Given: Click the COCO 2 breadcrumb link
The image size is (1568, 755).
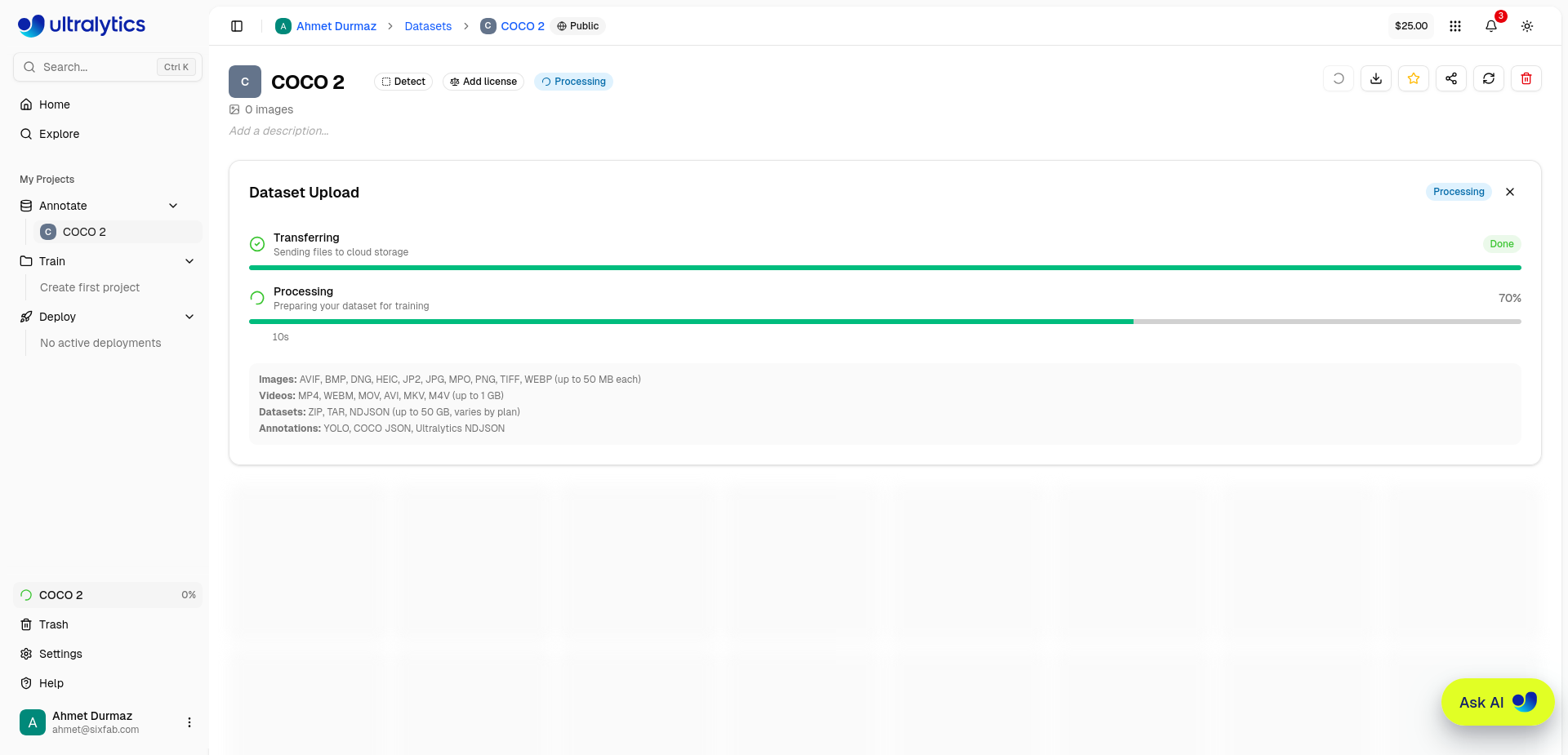Looking at the screenshot, I should (523, 26).
